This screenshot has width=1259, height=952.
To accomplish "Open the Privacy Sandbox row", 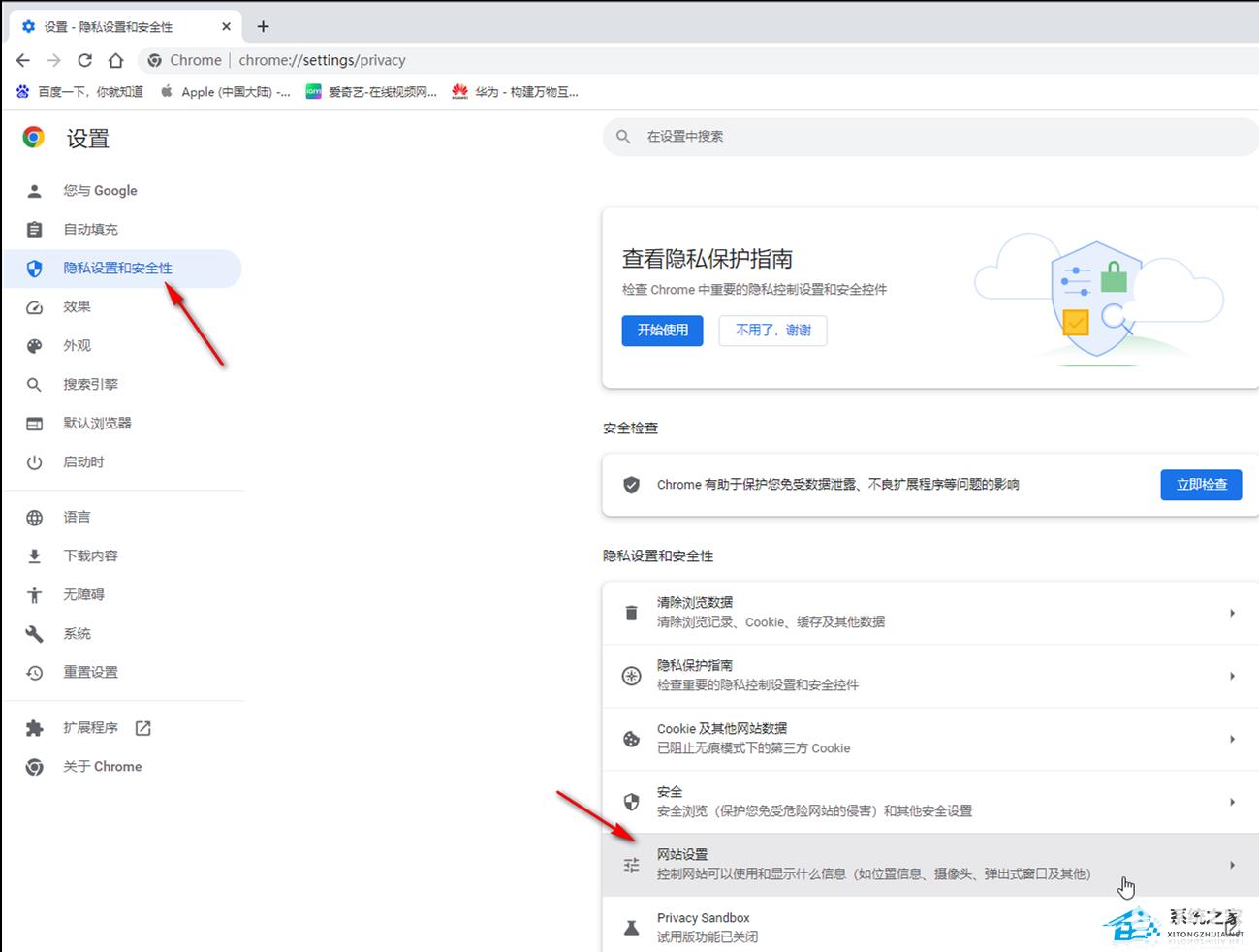I will point(930,925).
